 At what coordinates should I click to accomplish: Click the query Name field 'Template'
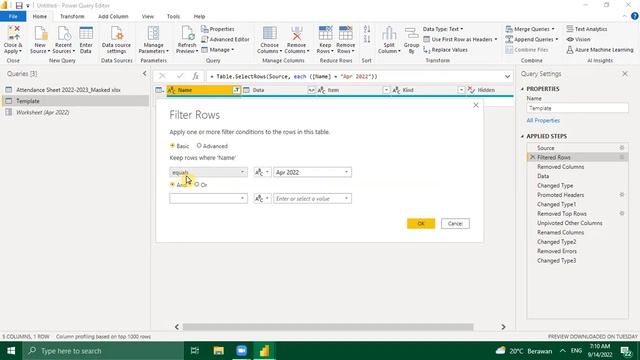click(x=577, y=108)
